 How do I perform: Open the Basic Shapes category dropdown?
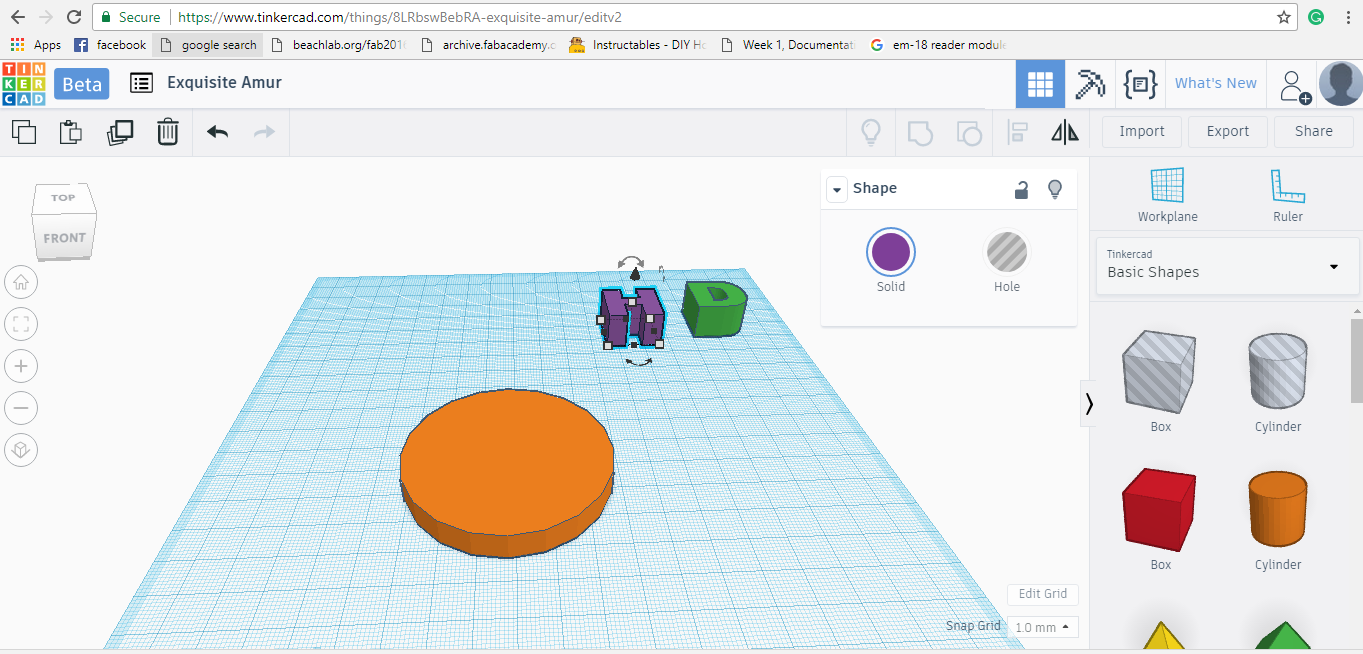point(1228,265)
